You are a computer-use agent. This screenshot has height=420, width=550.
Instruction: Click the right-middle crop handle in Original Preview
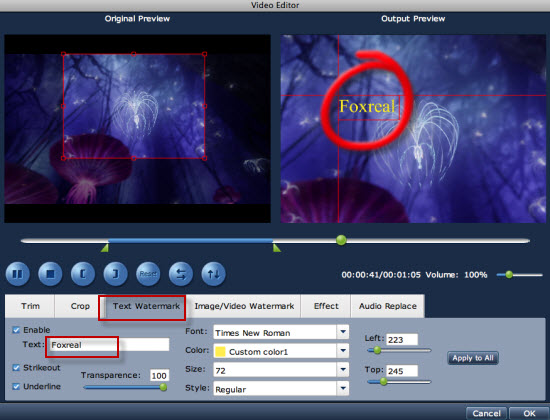pos(204,106)
